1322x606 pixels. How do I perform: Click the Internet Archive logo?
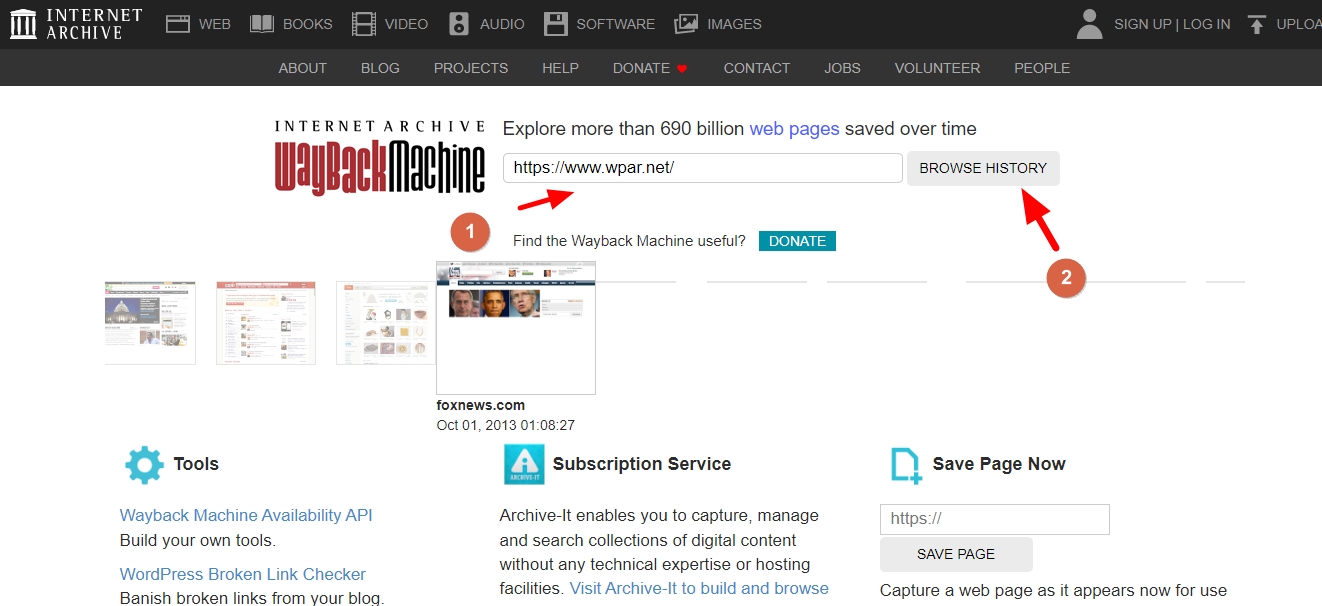point(76,24)
